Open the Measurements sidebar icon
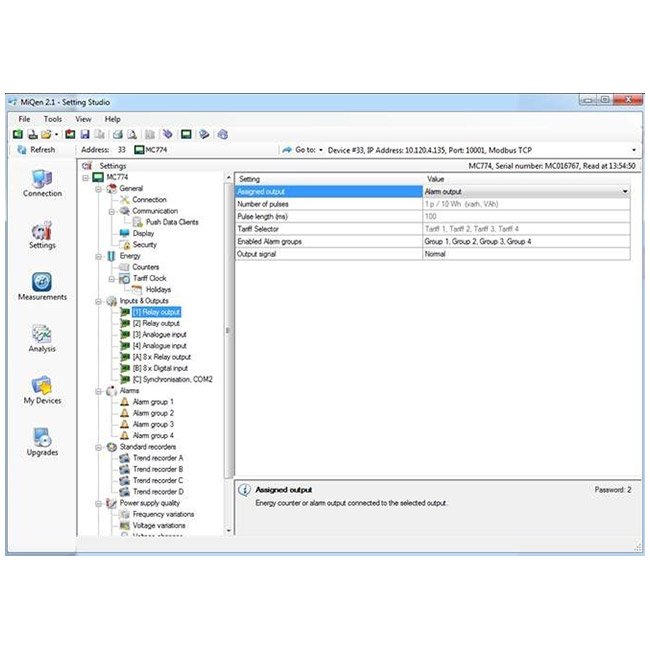This screenshot has width=650, height=650. tap(42, 286)
